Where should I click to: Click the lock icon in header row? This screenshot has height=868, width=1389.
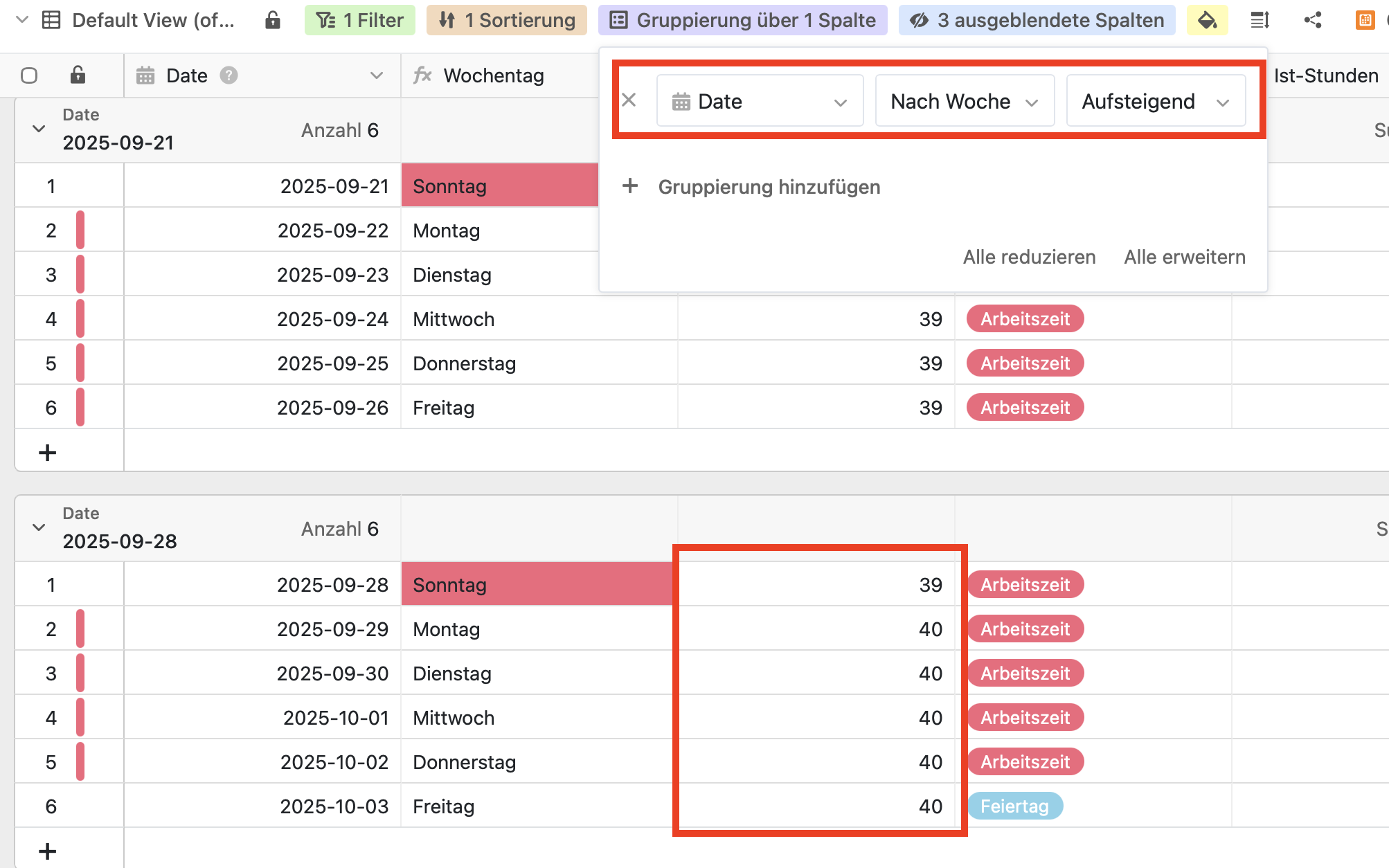tap(78, 75)
